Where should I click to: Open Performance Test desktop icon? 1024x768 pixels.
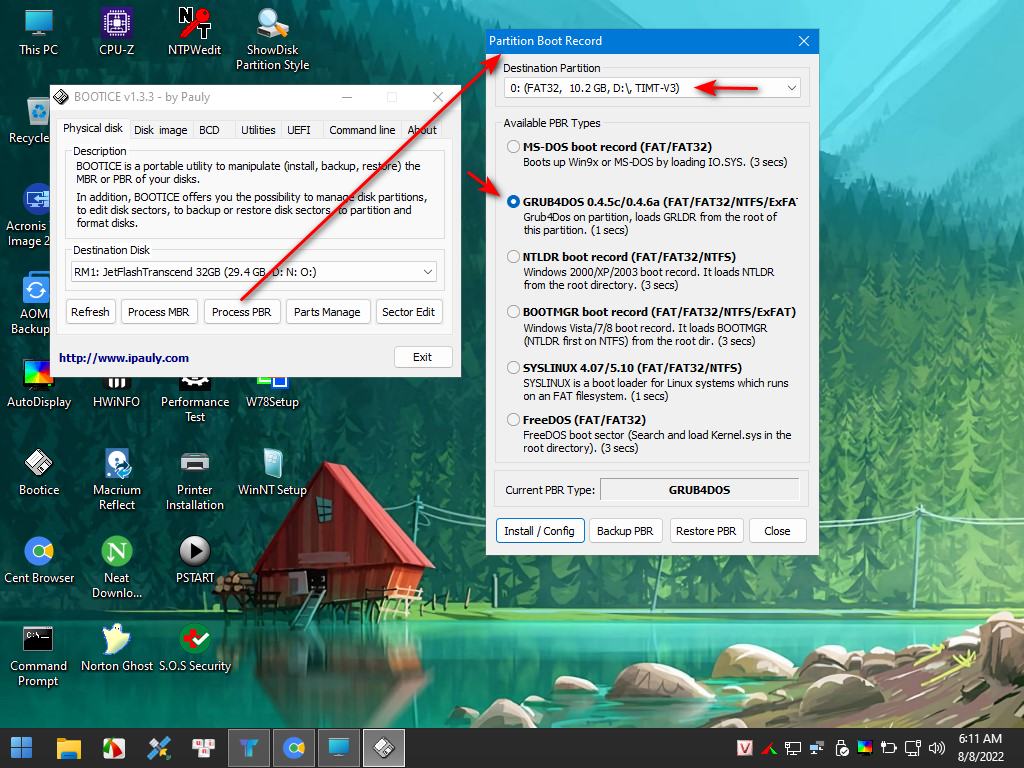tap(195, 400)
